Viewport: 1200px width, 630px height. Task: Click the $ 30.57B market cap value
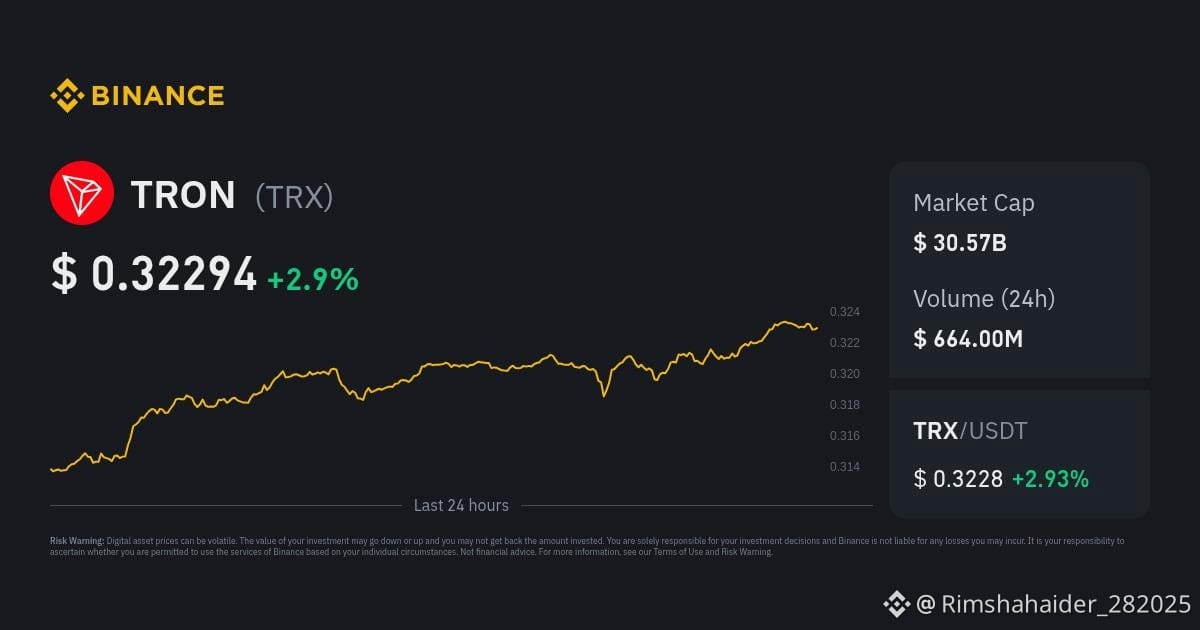(x=960, y=242)
